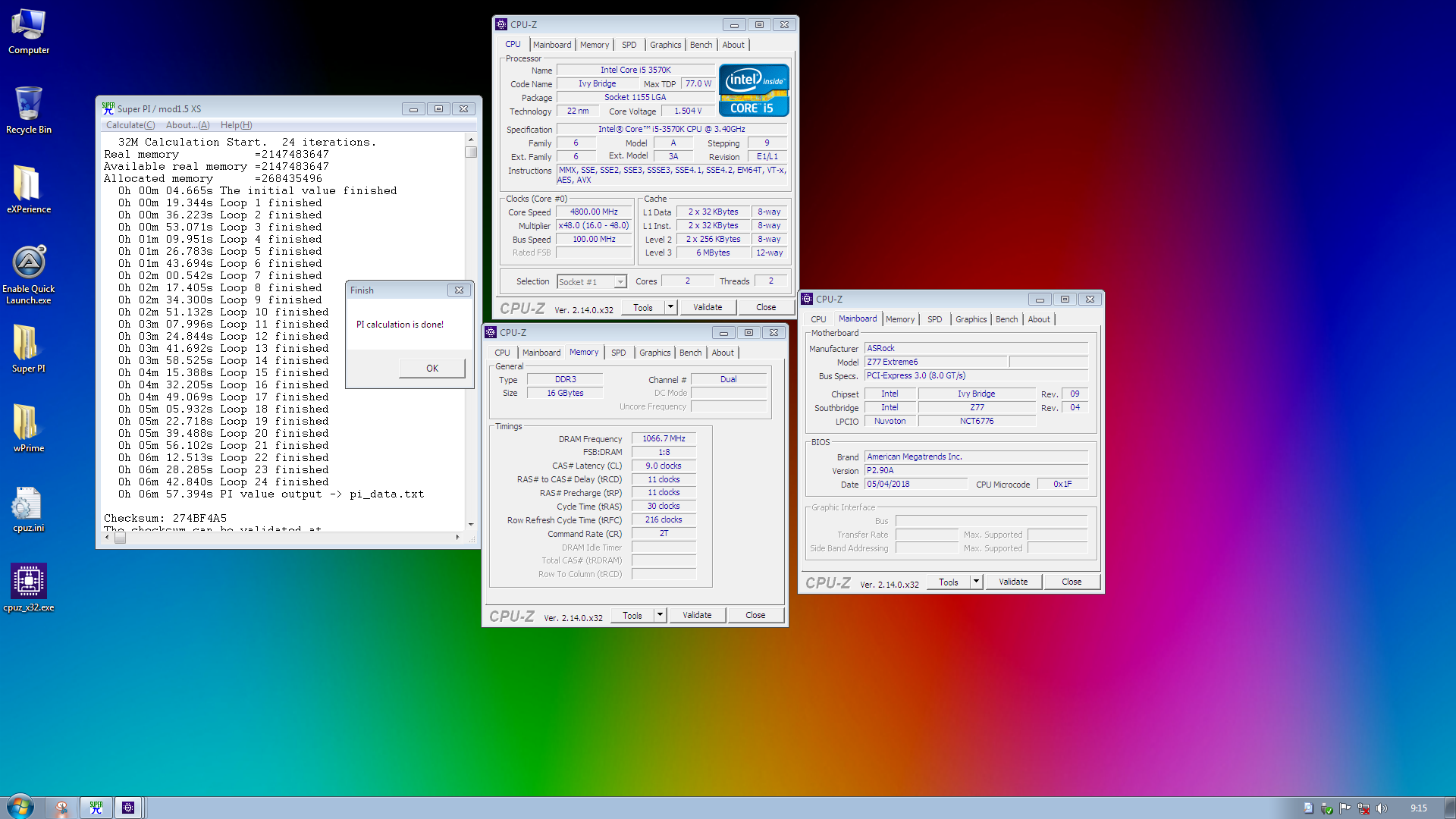Switch to About tab in Mainboard window
Image resolution: width=1456 pixels, height=819 pixels.
coord(1039,319)
